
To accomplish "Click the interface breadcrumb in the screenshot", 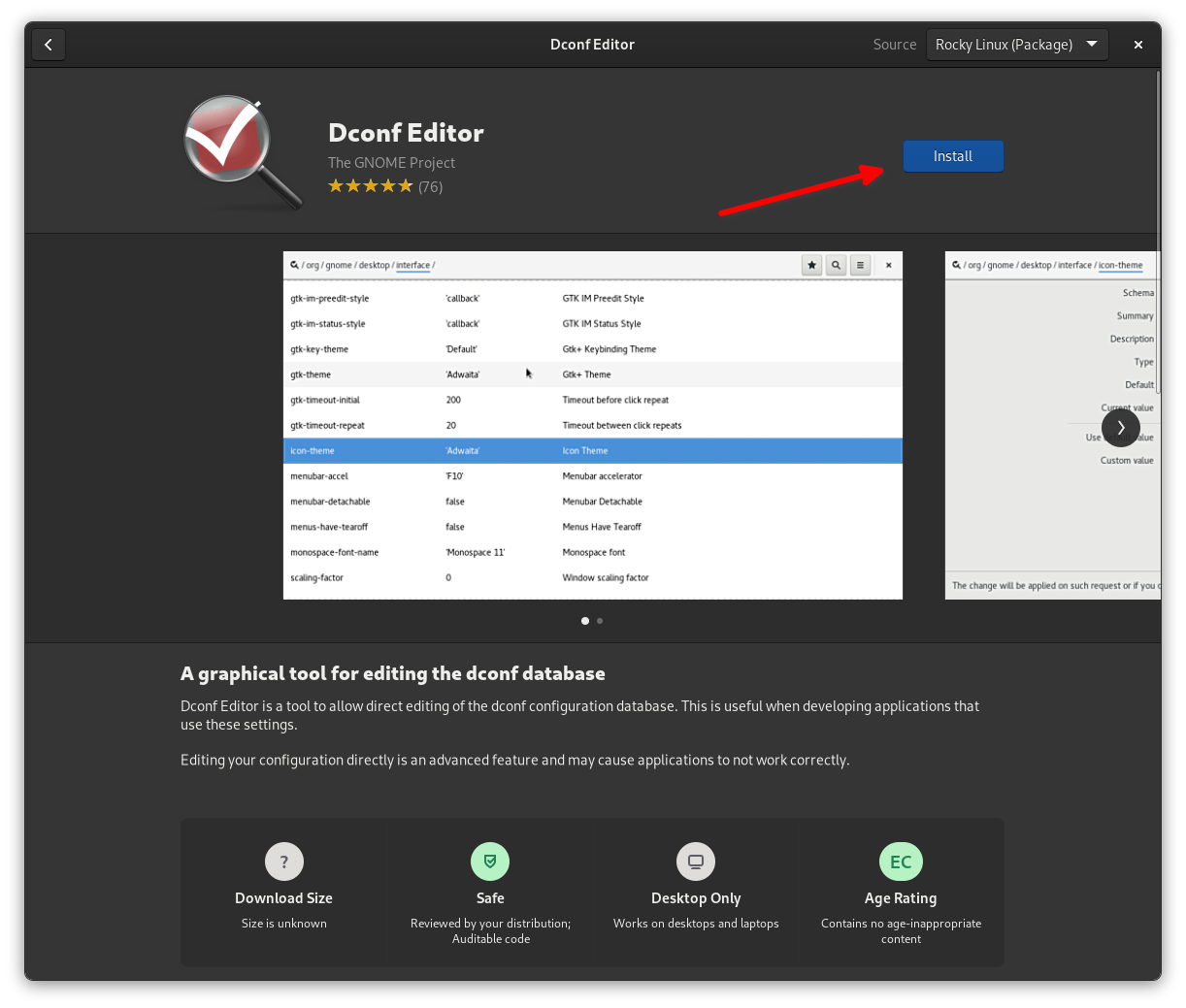I will 413,264.
